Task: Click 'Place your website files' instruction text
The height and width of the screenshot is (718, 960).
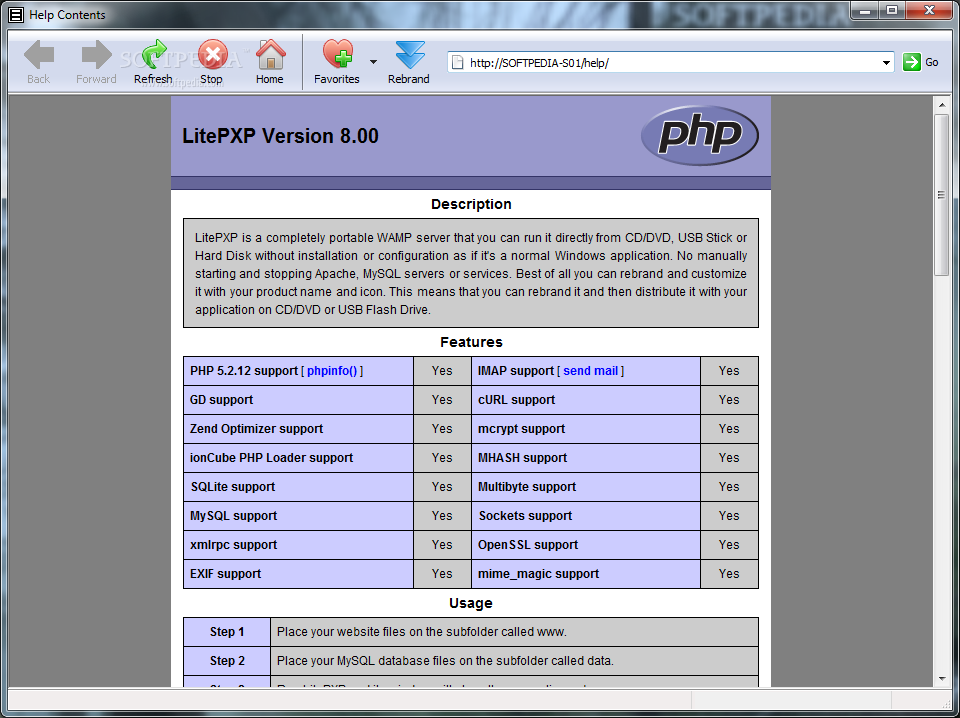Action: (422, 632)
